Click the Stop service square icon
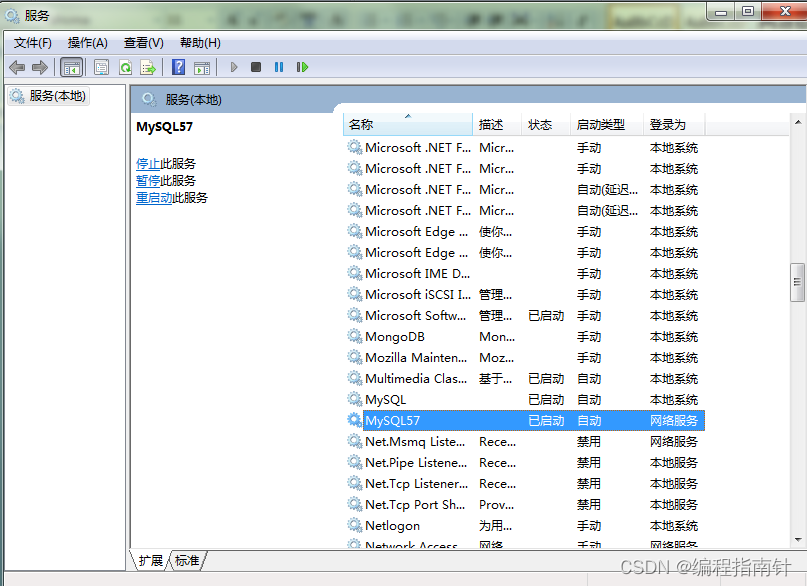The image size is (807, 586). (256, 67)
